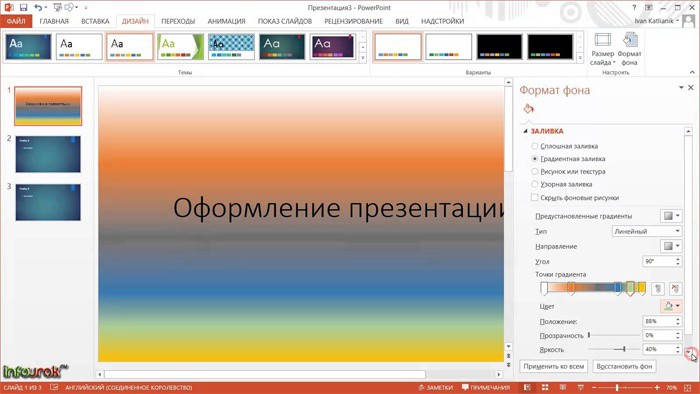Expand the themes gallery More arrow
Screen dimensions: 700x394
click(x=362, y=57)
